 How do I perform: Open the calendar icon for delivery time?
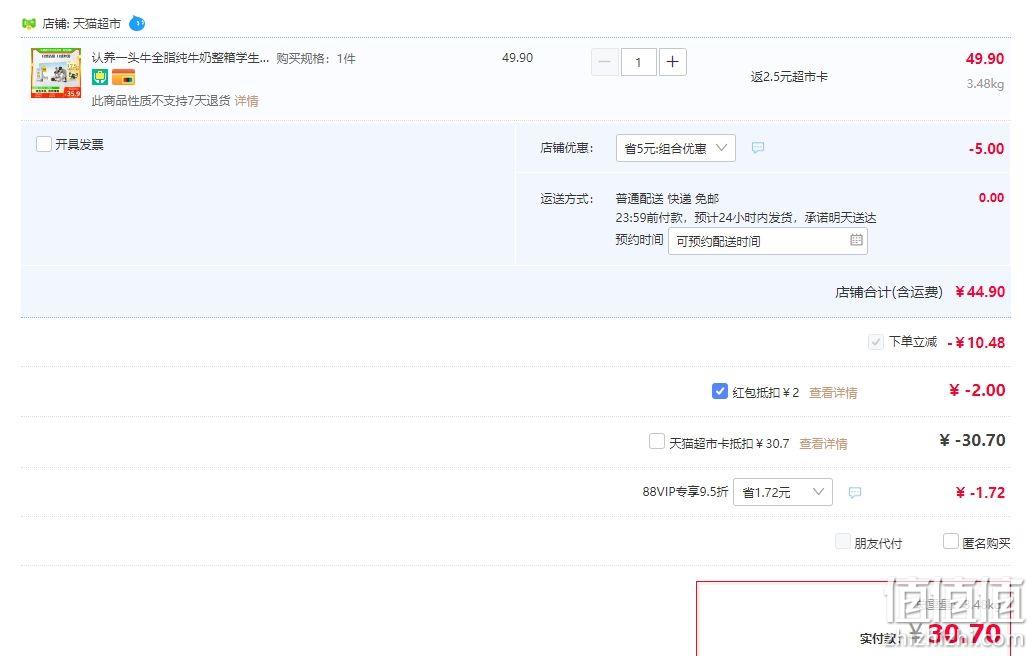pyautogui.click(x=856, y=240)
